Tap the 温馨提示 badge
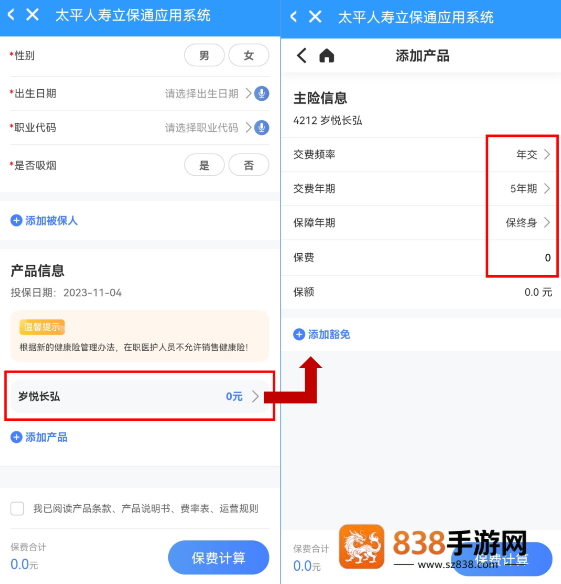561x584 pixels. (x=42, y=327)
